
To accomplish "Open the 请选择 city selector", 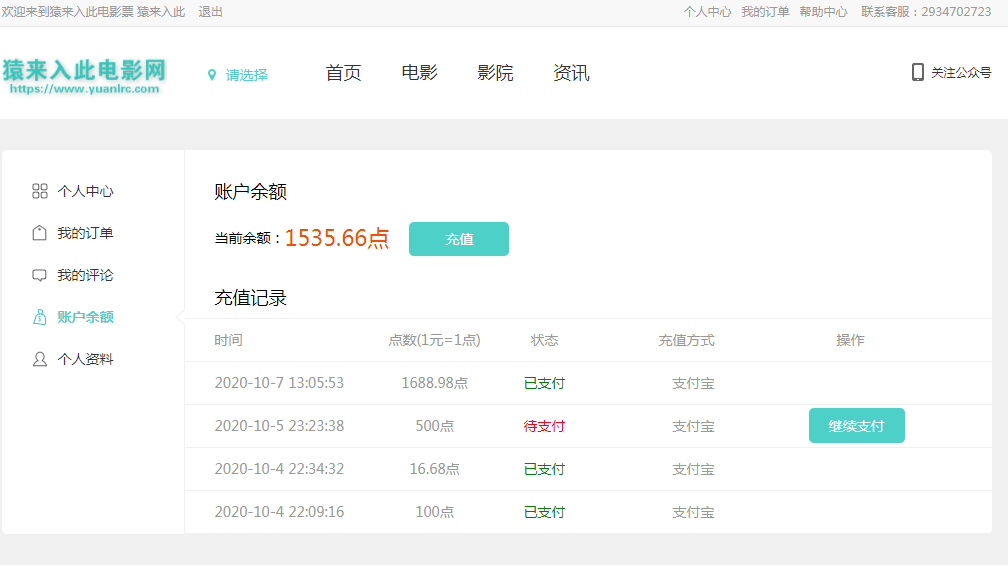I will [246, 75].
